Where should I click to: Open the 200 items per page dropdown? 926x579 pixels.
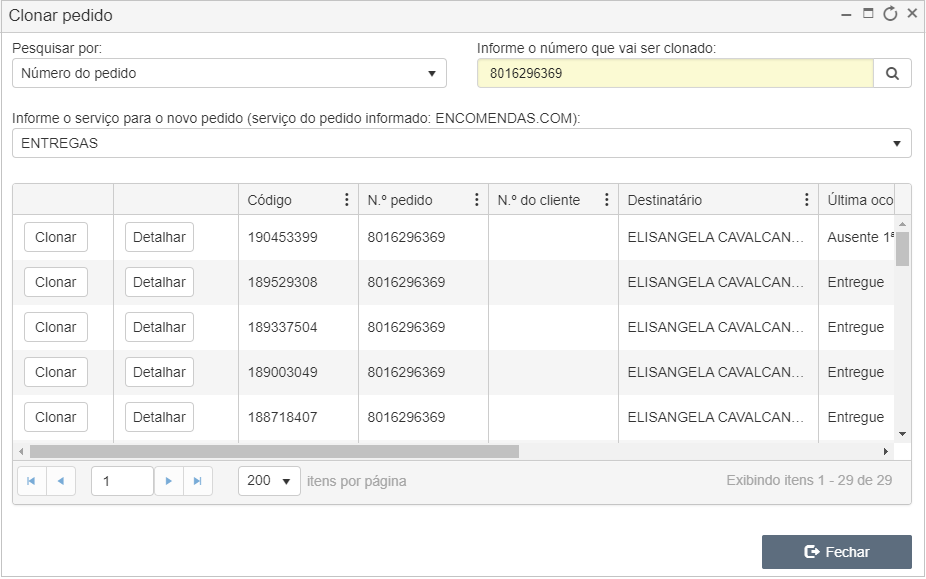click(x=269, y=481)
